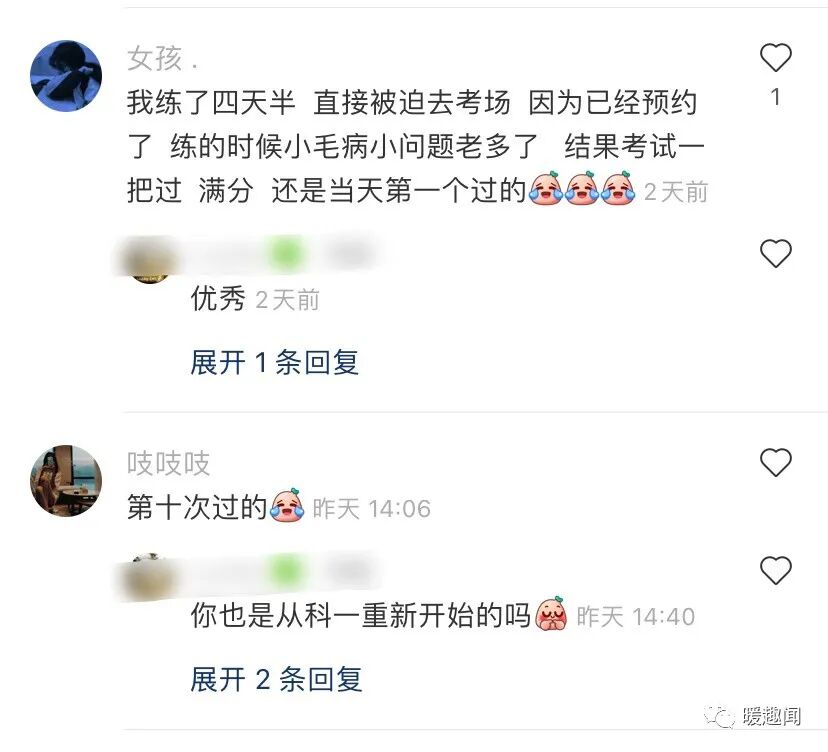Screen dimensions: 828x752
Task: Expand 展开 2 条回复 replies
Action: click(x=276, y=679)
